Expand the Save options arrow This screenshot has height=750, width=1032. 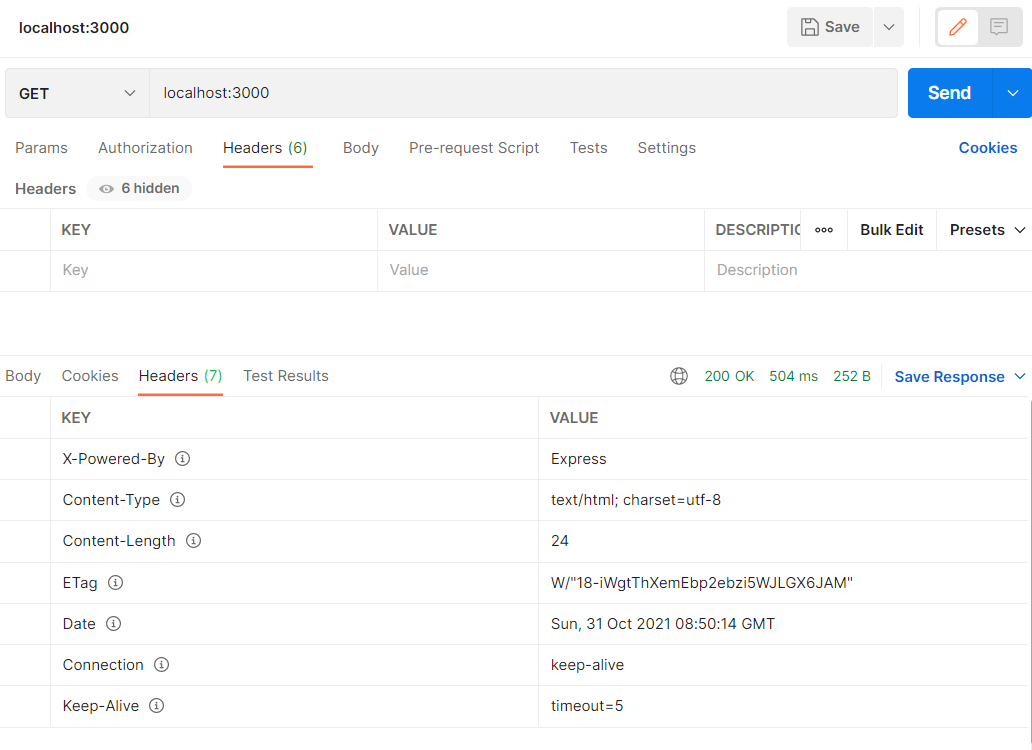[889, 27]
